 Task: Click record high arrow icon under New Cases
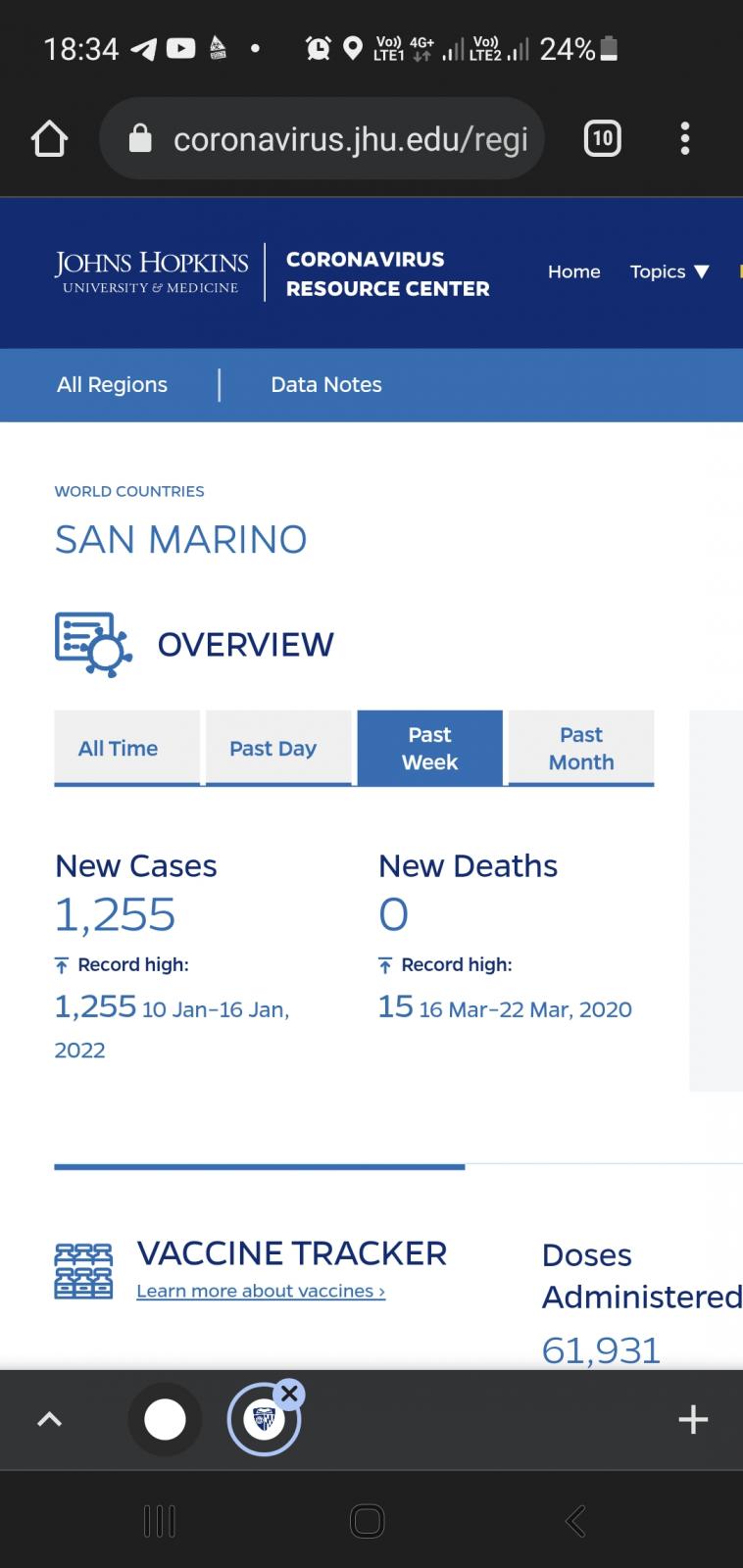[62, 965]
